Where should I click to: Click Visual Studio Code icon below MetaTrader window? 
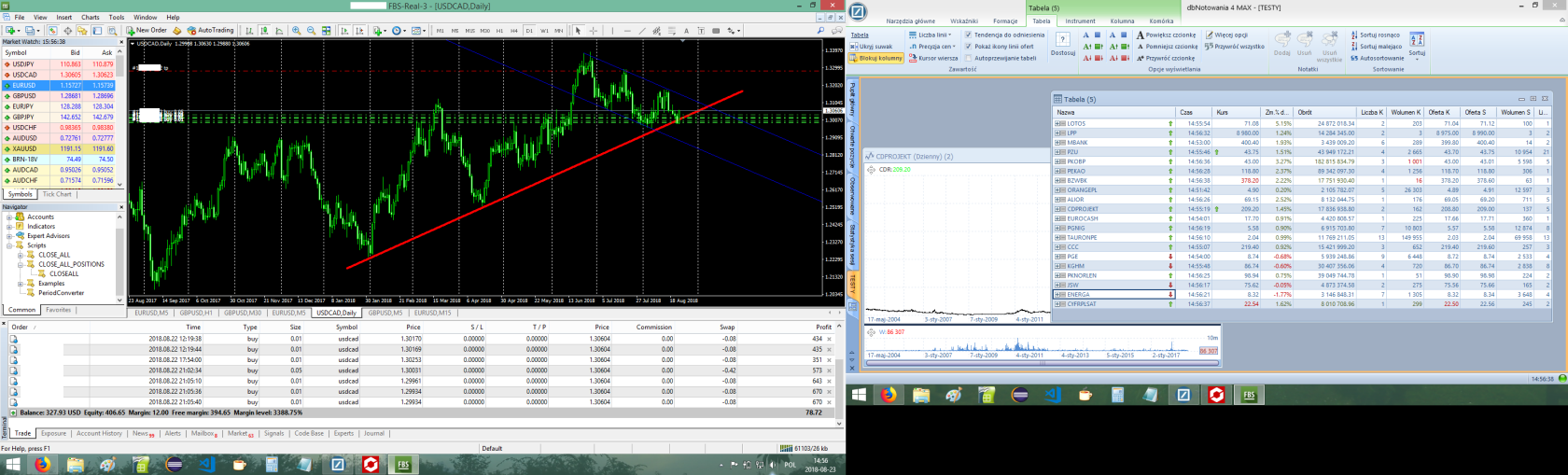tap(206, 464)
